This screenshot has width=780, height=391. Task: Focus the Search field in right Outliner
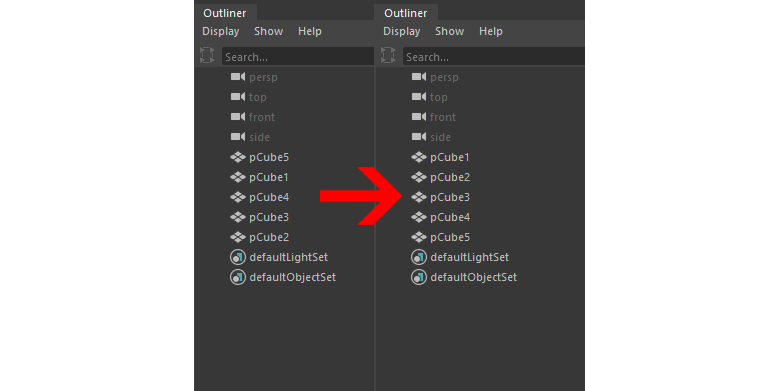click(x=493, y=57)
